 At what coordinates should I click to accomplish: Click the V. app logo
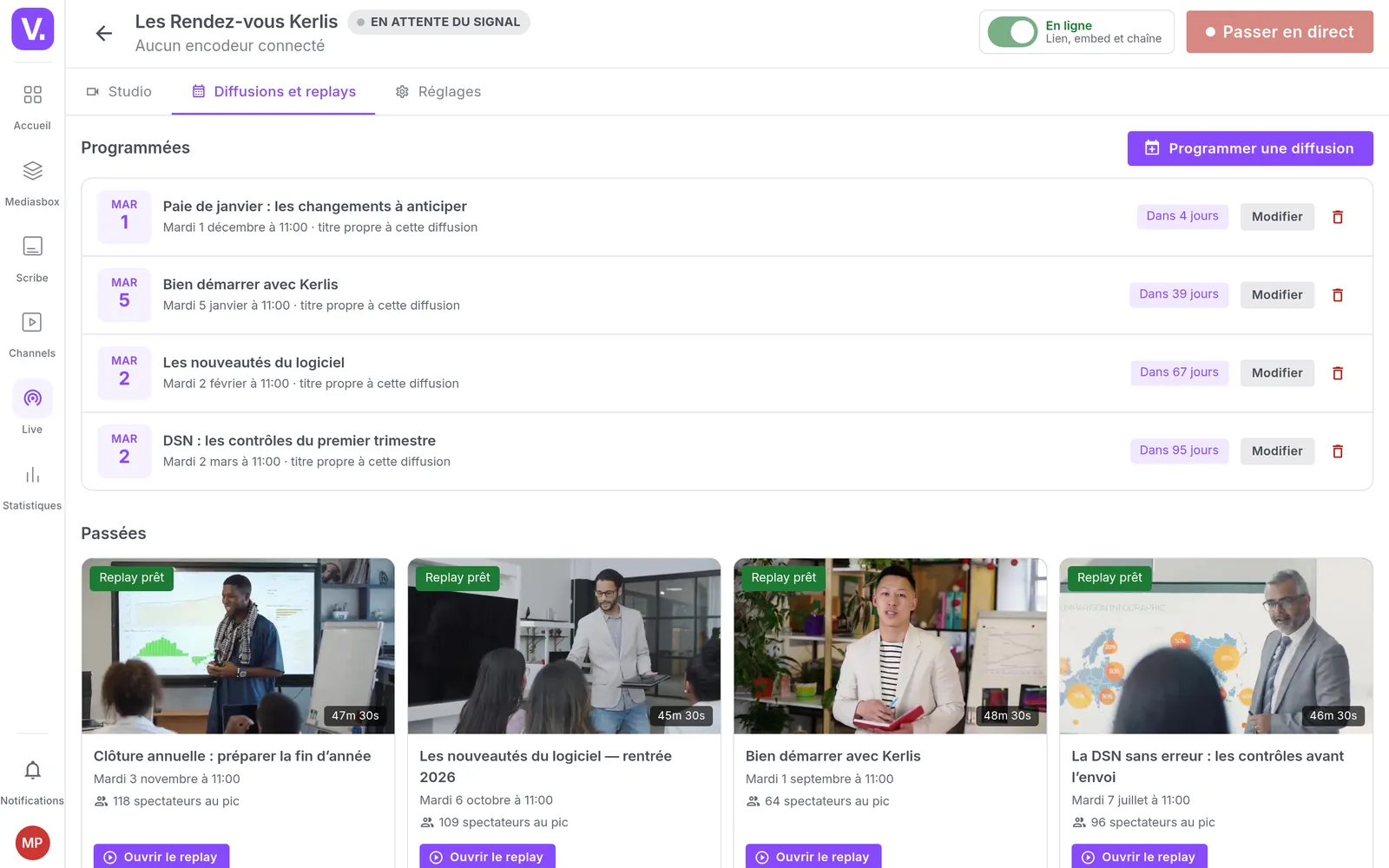point(32,29)
